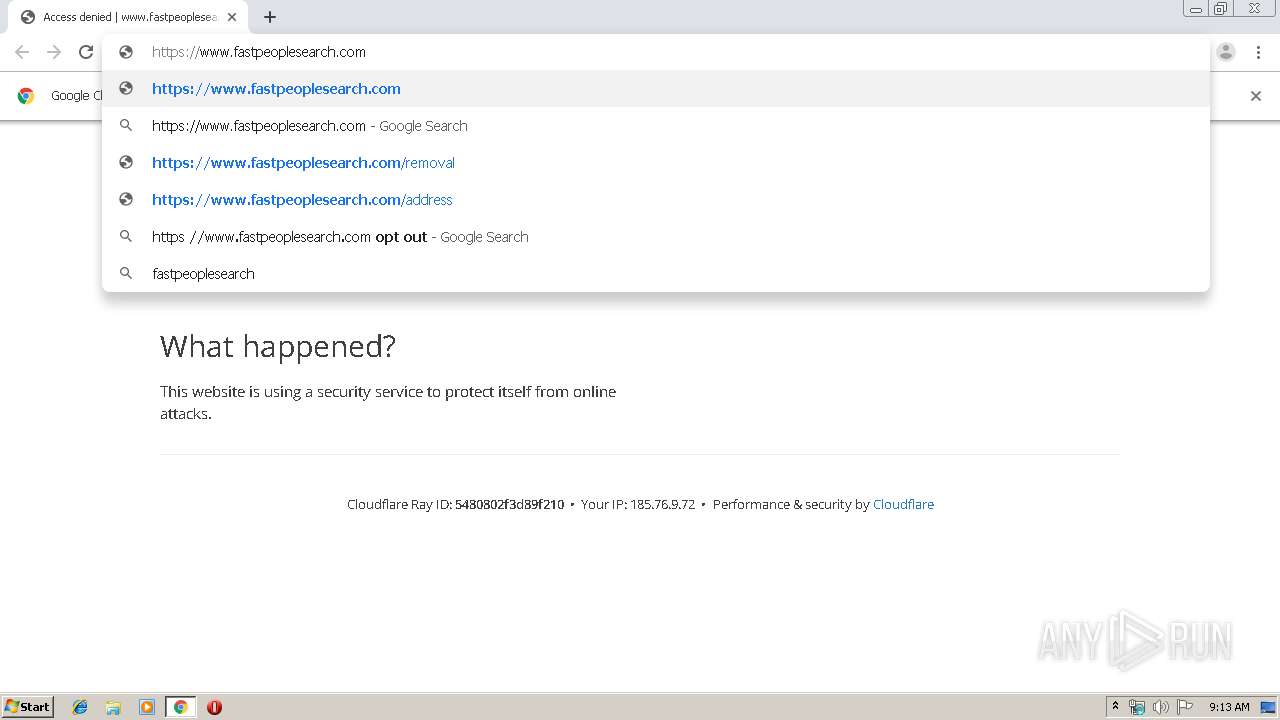
Task: Click the Google Chrome logo in info bar
Action: [26, 96]
